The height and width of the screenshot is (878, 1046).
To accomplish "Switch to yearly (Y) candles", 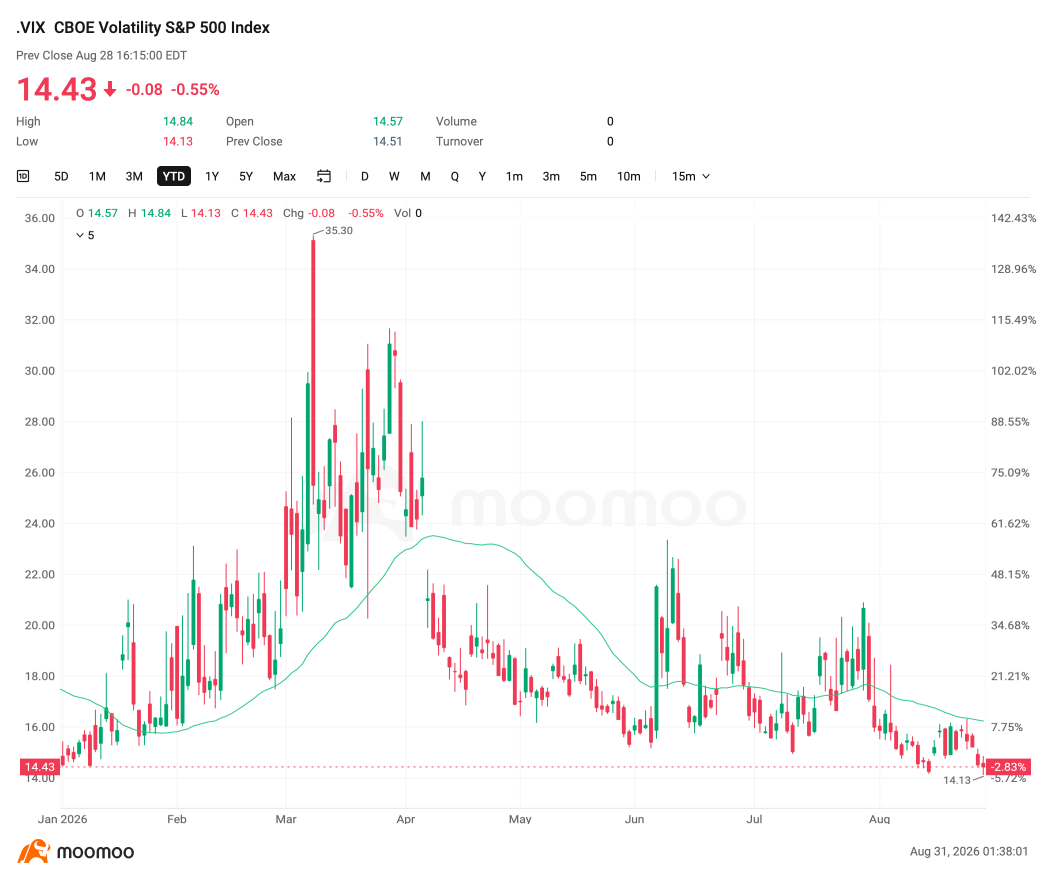I will (x=482, y=176).
